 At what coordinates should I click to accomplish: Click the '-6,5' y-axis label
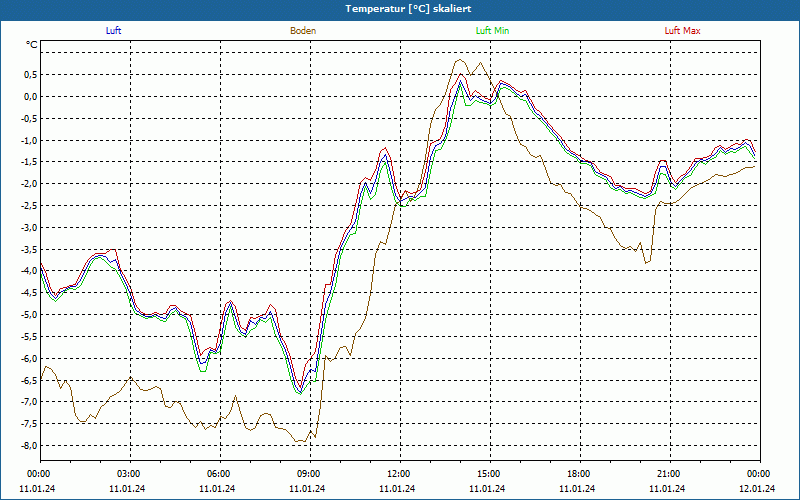click(30, 380)
